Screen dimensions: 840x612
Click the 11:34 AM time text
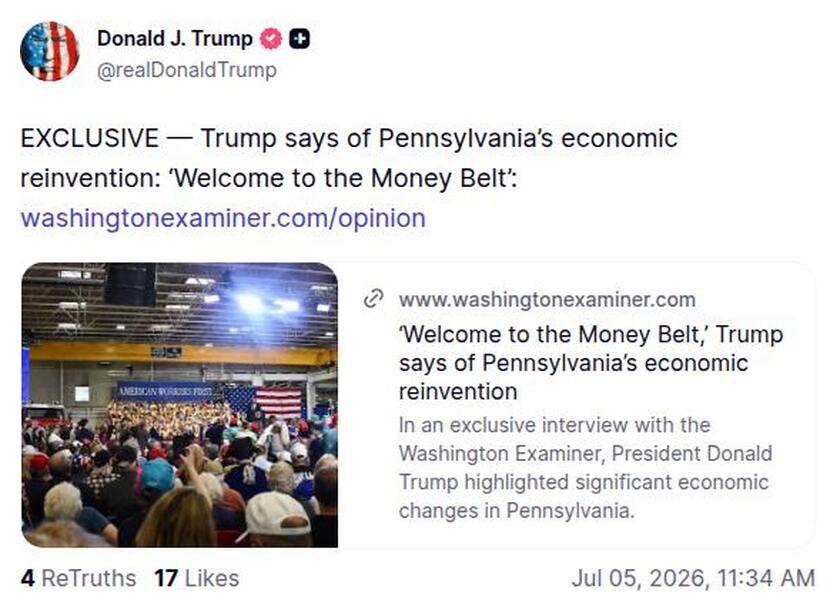[x=766, y=578]
